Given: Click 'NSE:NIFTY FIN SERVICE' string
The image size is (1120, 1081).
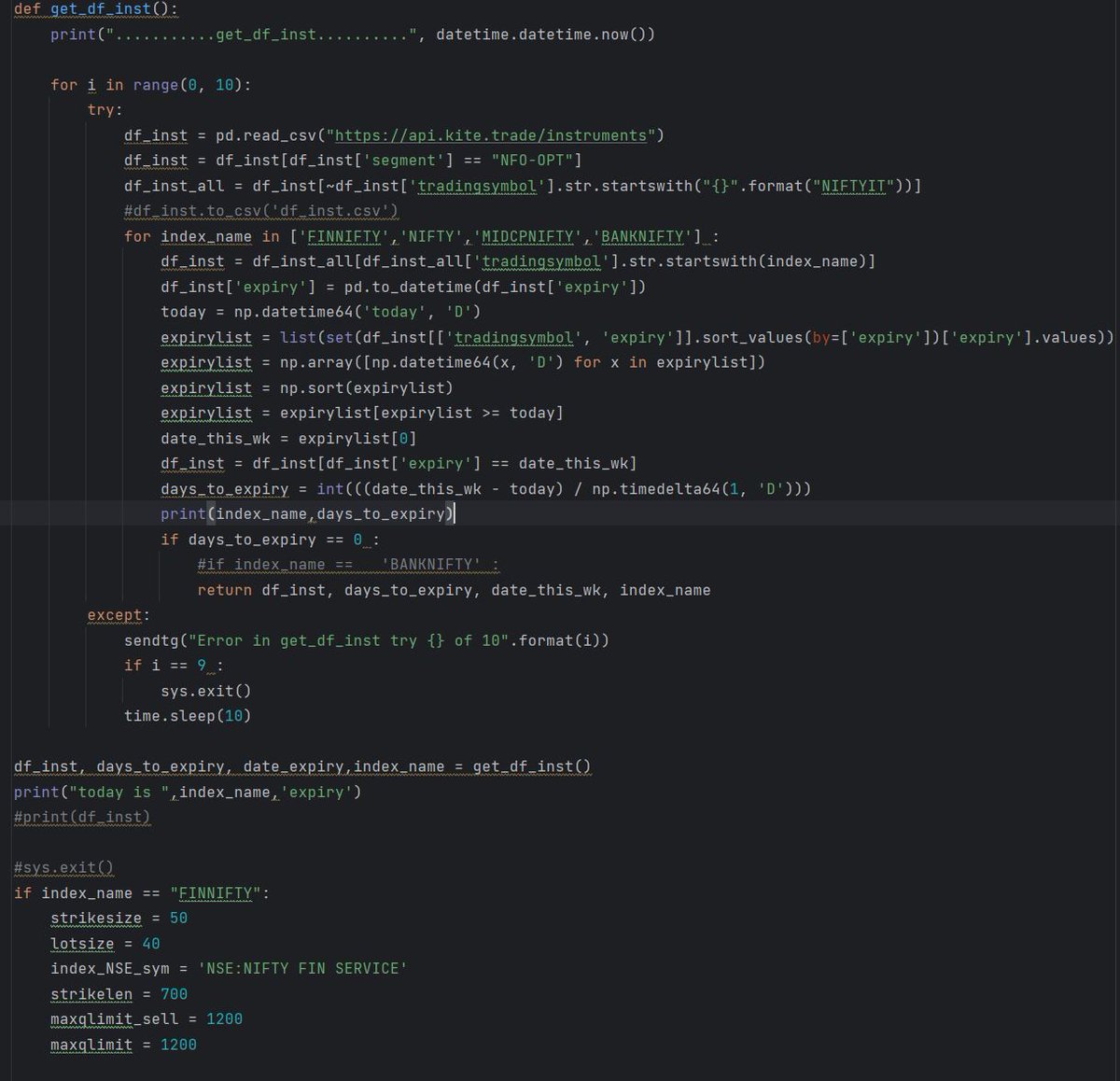Looking at the screenshot, I should coord(302,969).
